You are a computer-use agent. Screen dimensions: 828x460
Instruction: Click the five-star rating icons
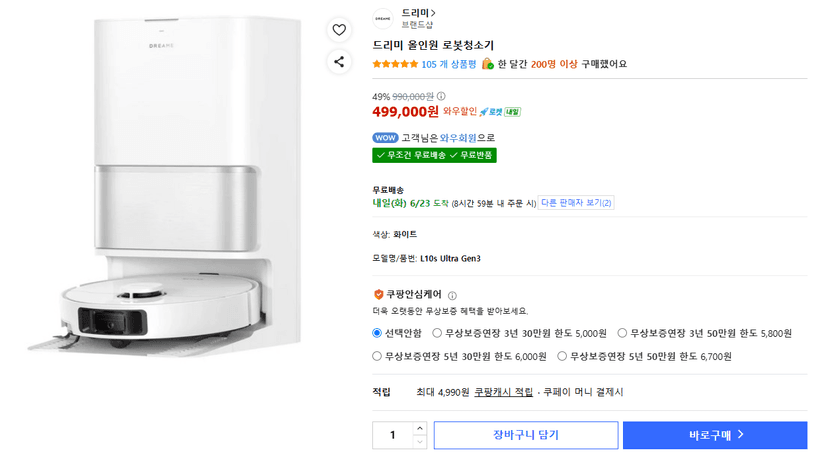[x=395, y=64]
